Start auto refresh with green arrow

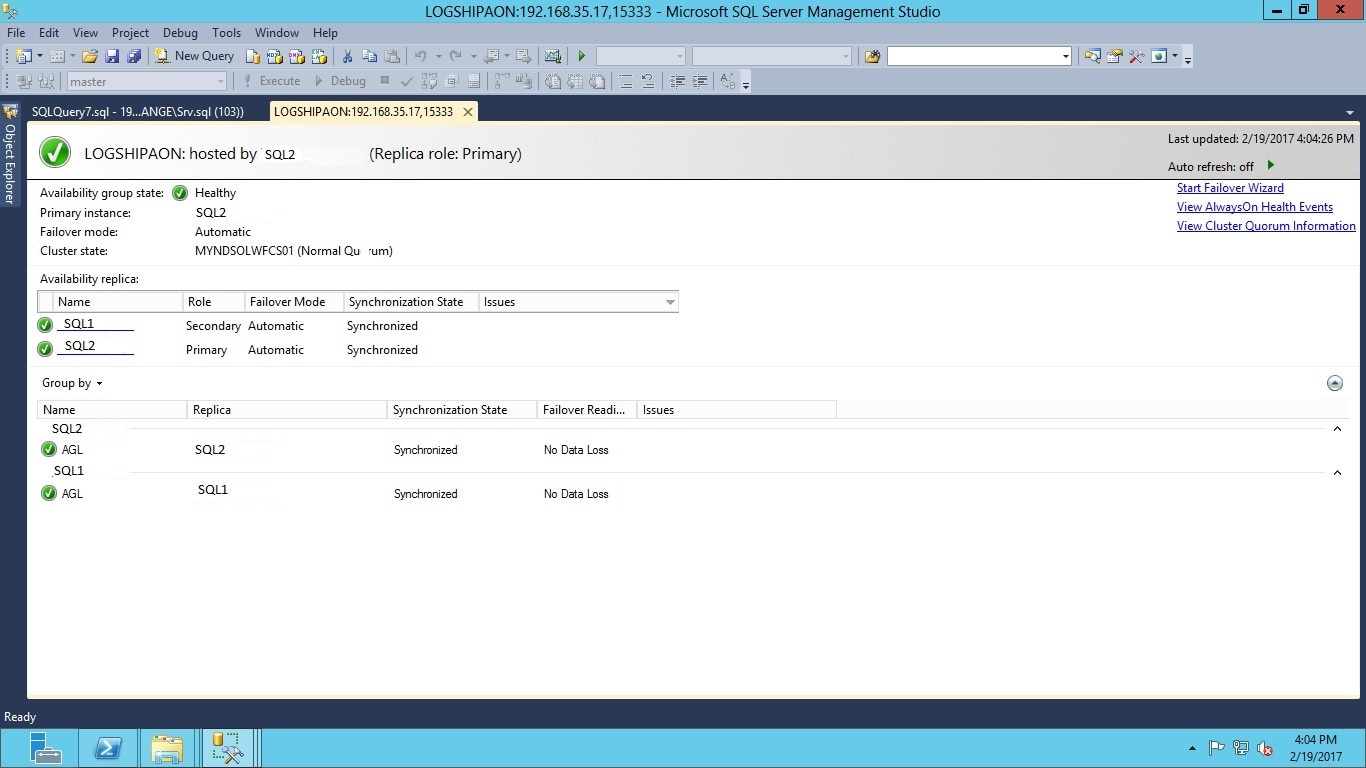1271,166
